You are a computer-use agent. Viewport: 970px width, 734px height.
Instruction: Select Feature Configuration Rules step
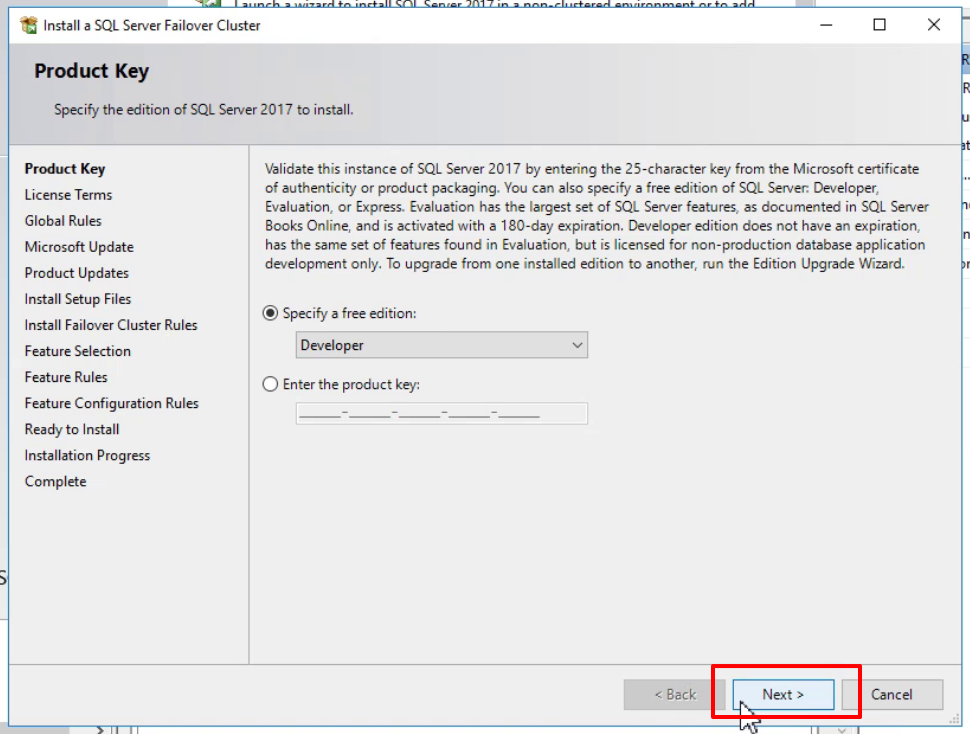[x=111, y=403]
